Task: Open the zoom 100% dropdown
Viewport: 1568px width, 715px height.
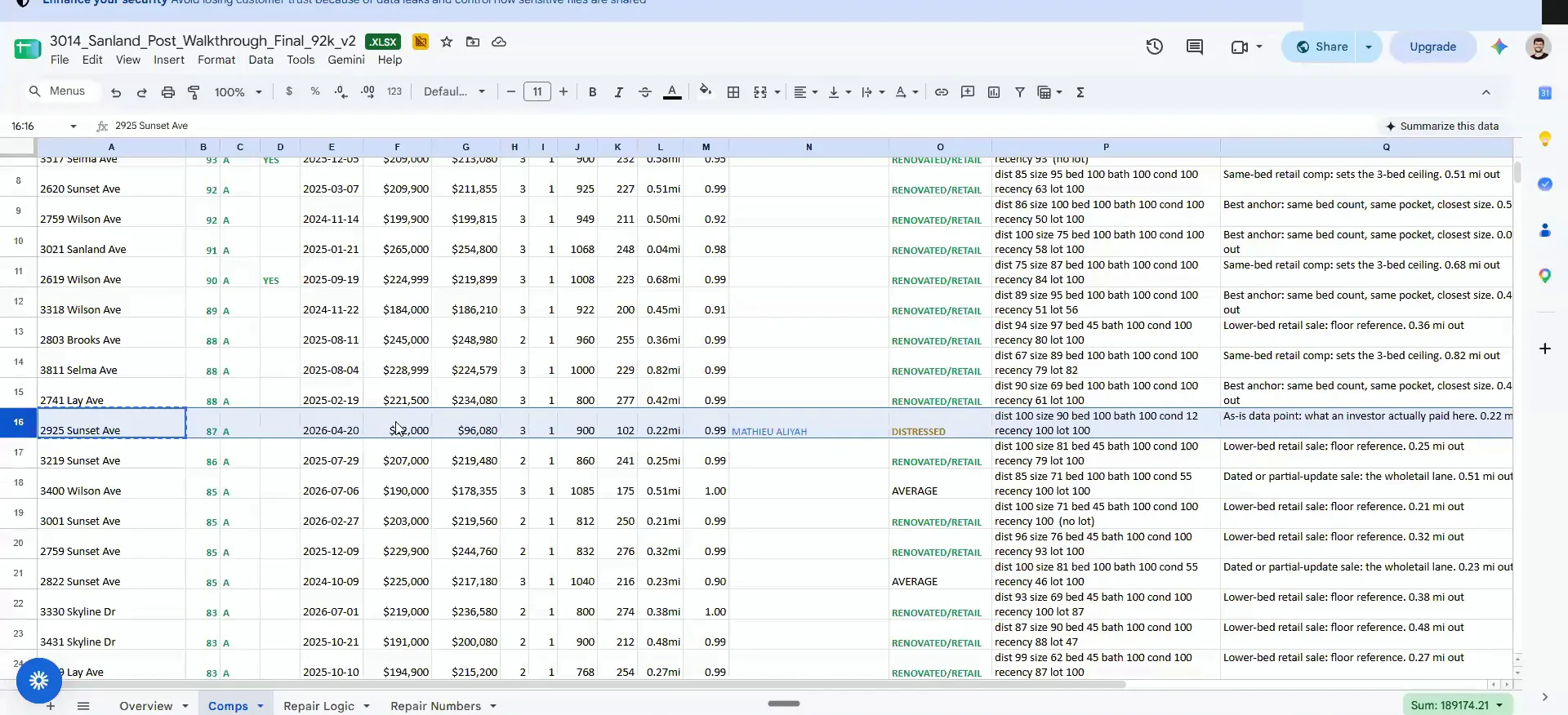Action: [x=238, y=92]
